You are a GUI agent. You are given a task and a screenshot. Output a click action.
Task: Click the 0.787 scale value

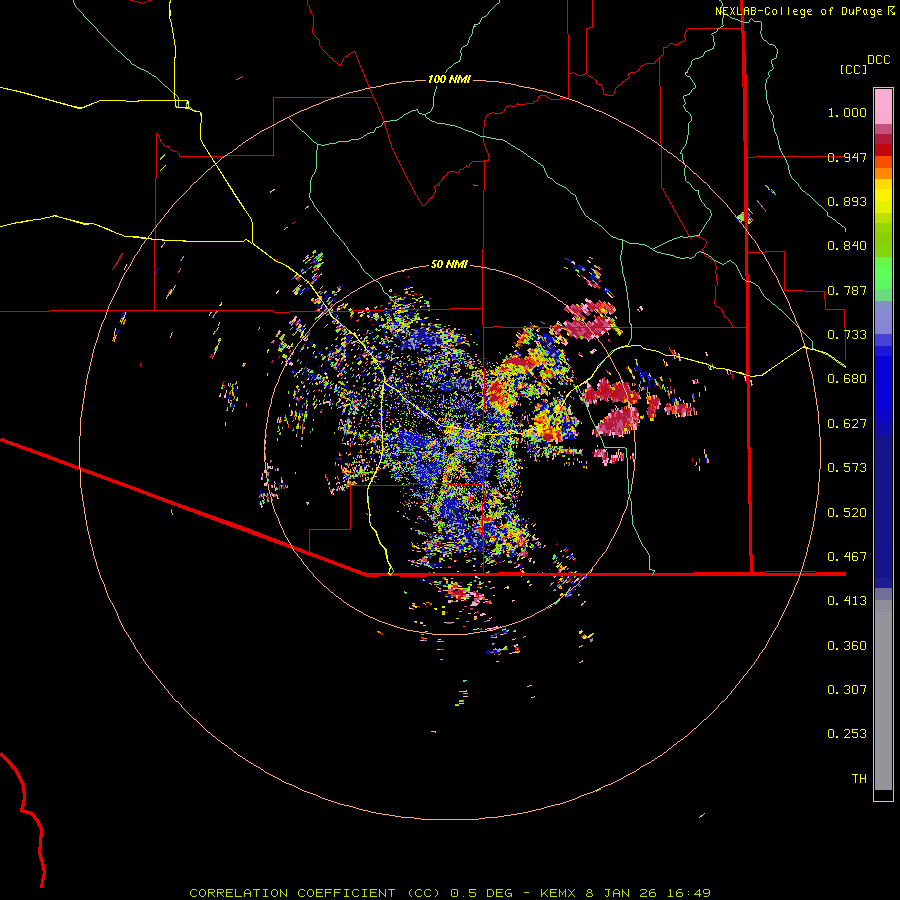pyautogui.click(x=847, y=290)
